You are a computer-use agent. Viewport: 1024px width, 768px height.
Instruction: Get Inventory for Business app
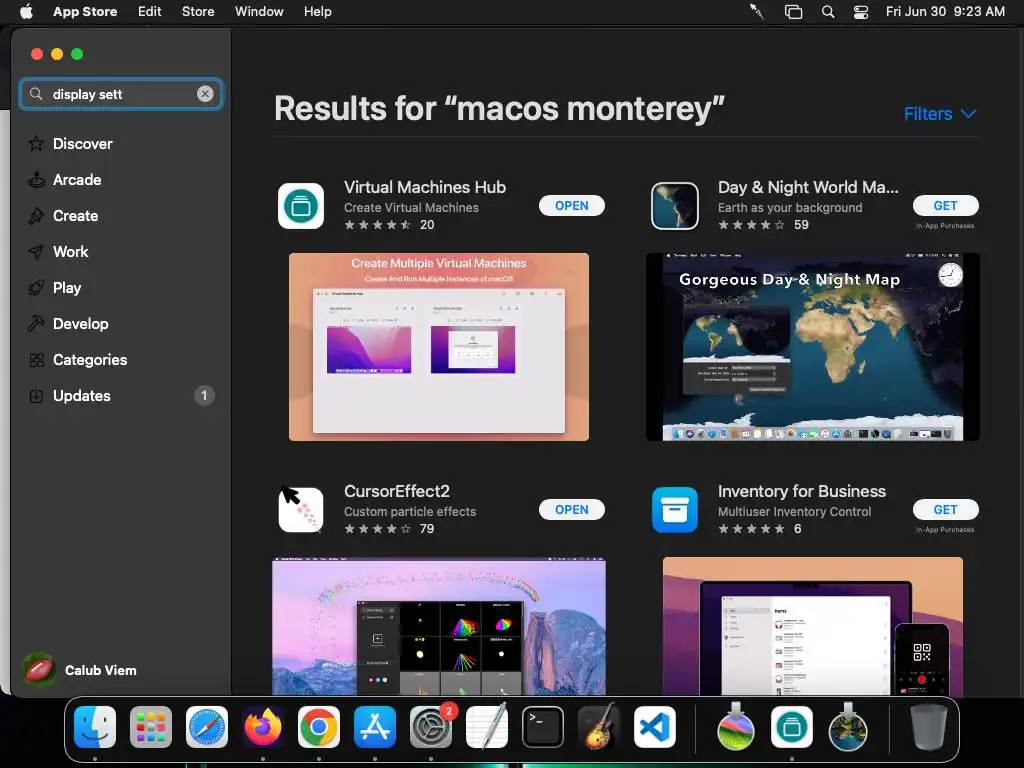pyautogui.click(x=946, y=509)
